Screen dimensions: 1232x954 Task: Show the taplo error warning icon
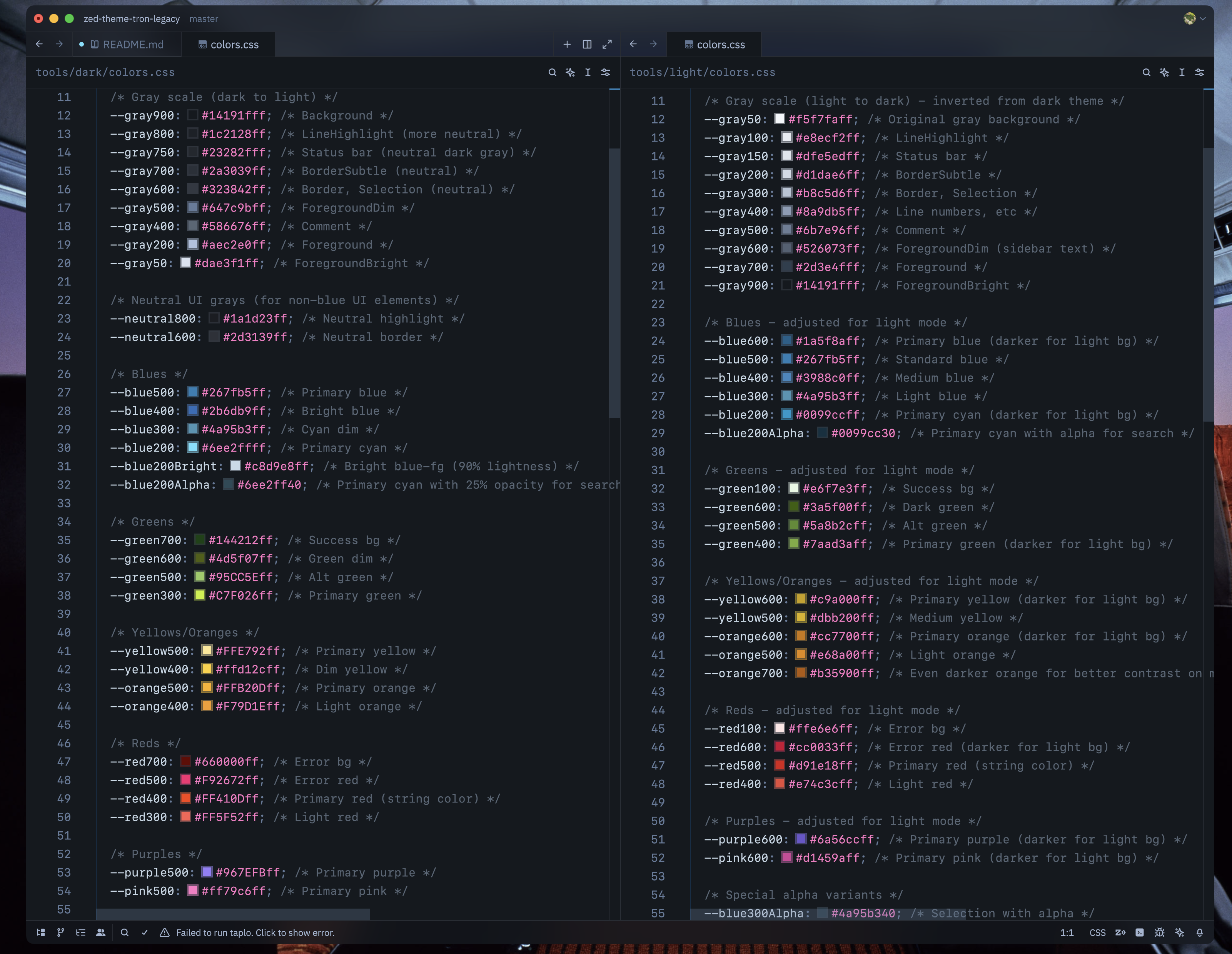165,932
